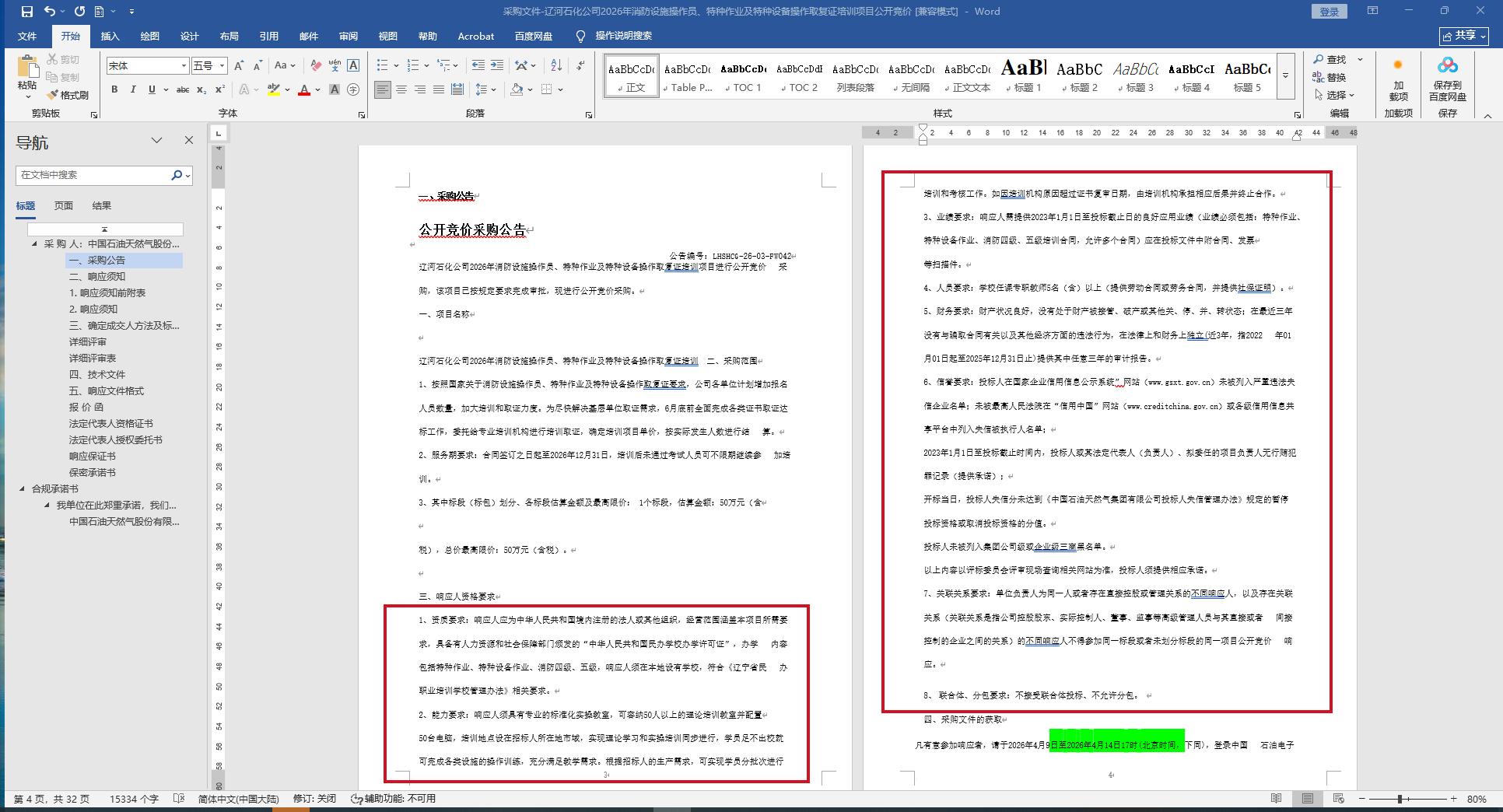Click the Redo (repeat) icon in the title bar
The width and height of the screenshot is (1503, 812).
79,12
